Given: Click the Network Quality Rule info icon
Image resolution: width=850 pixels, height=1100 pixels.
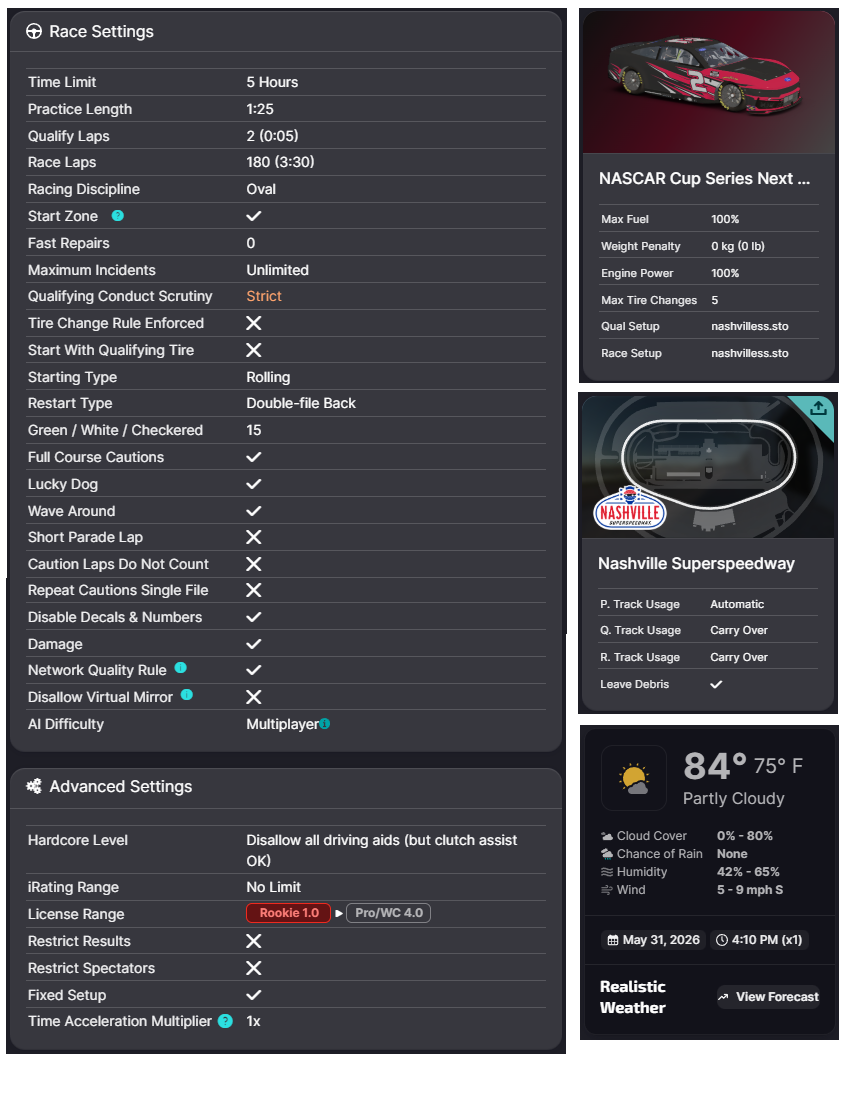Looking at the screenshot, I should click(180, 667).
